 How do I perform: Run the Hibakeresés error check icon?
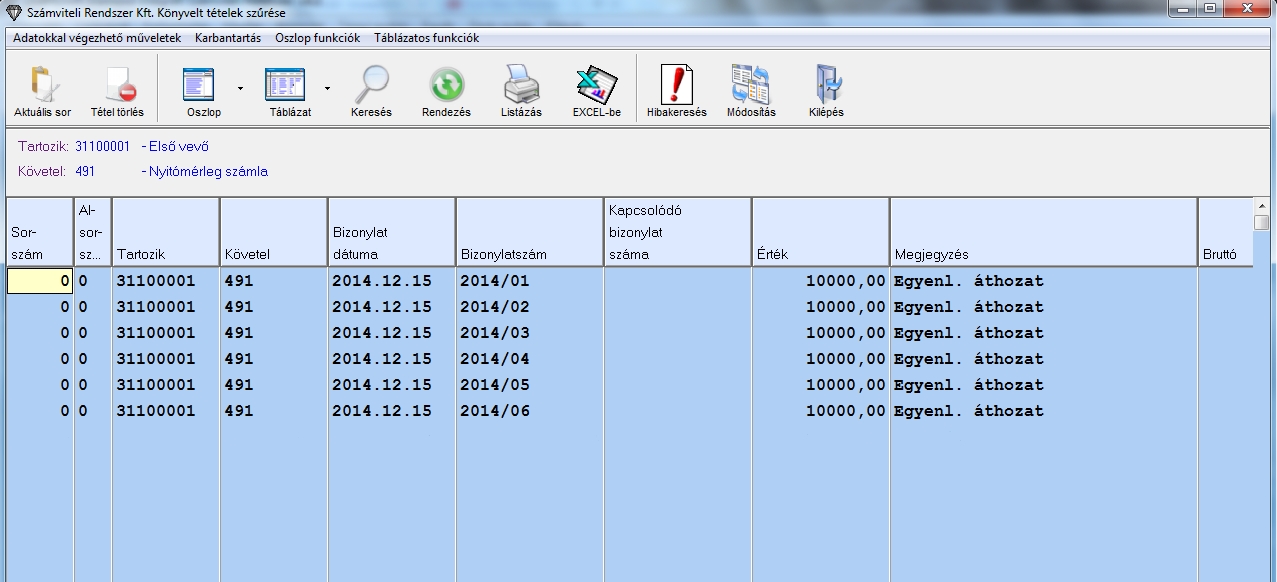coord(676,86)
